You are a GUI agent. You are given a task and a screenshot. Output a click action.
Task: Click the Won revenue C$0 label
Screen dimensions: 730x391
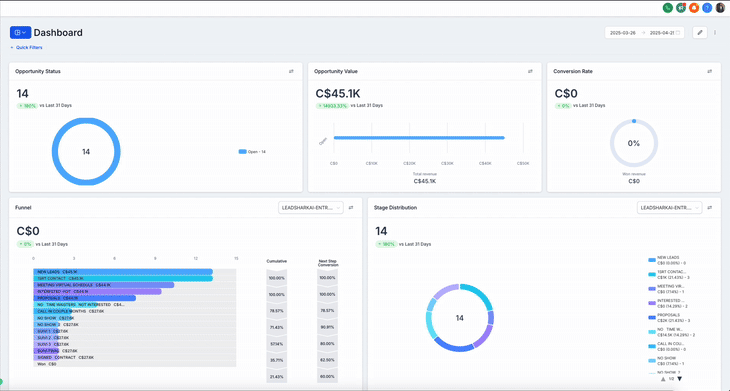click(634, 178)
